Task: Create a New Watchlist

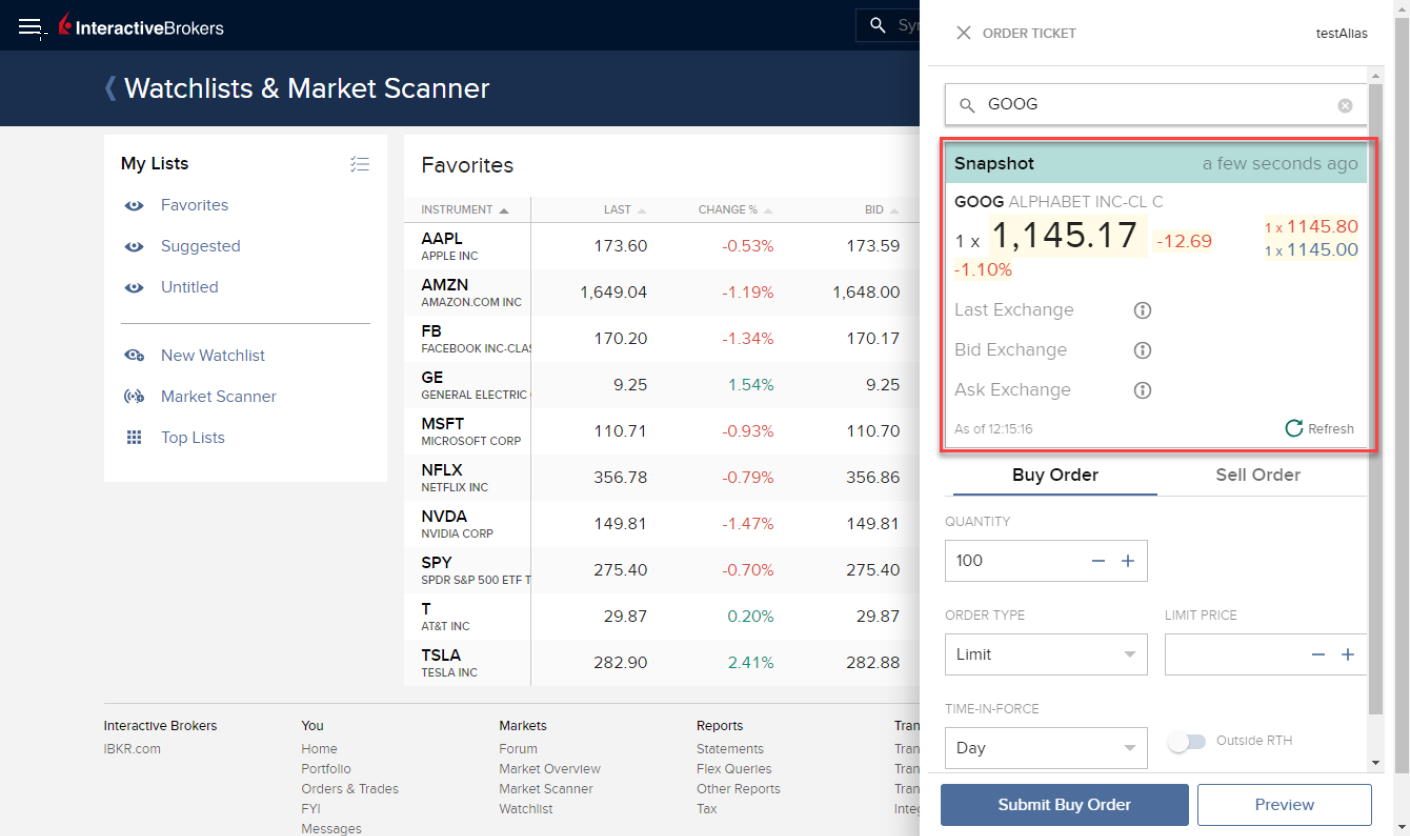Action: [213, 356]
